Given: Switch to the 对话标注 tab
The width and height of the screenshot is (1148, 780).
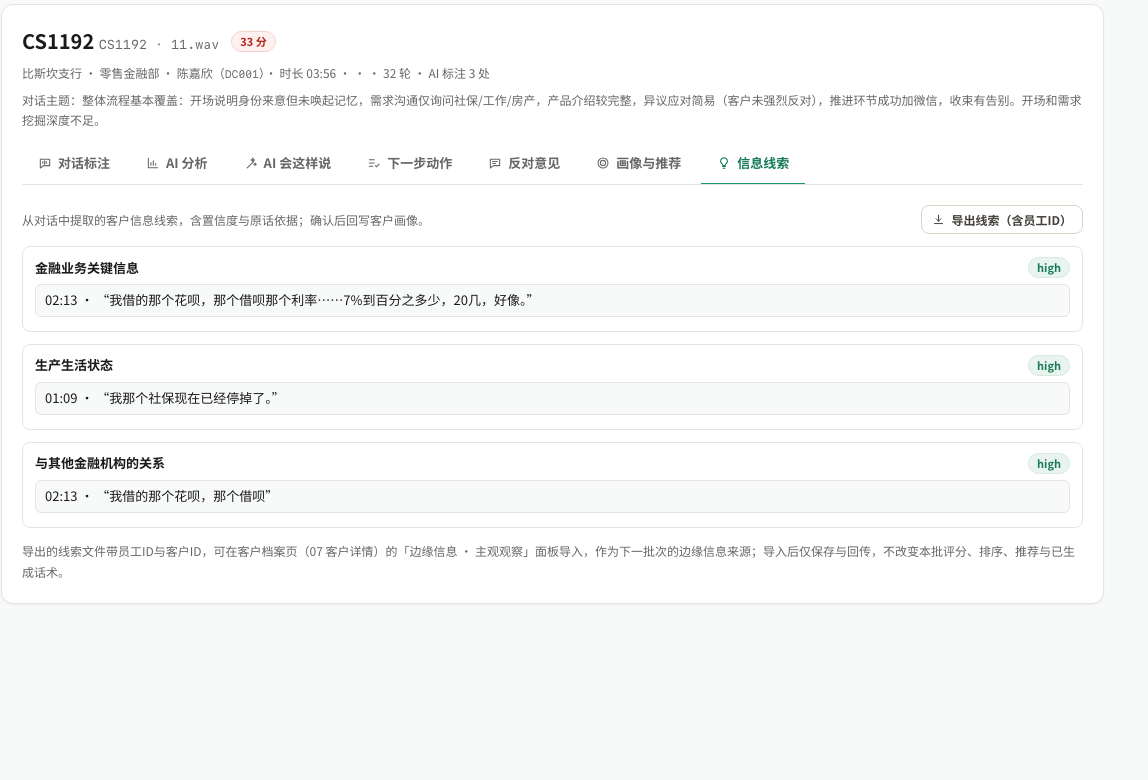Looking at the screenshot, I should point(74,163).
